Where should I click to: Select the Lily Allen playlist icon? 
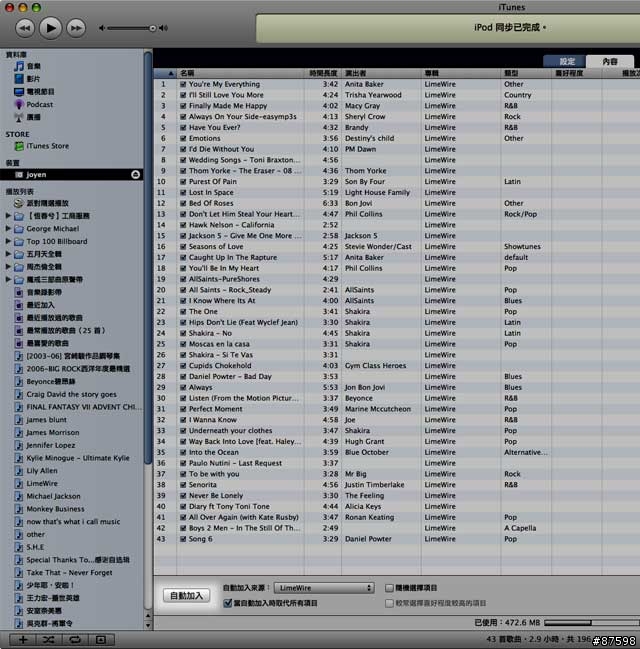click(19, 471)
